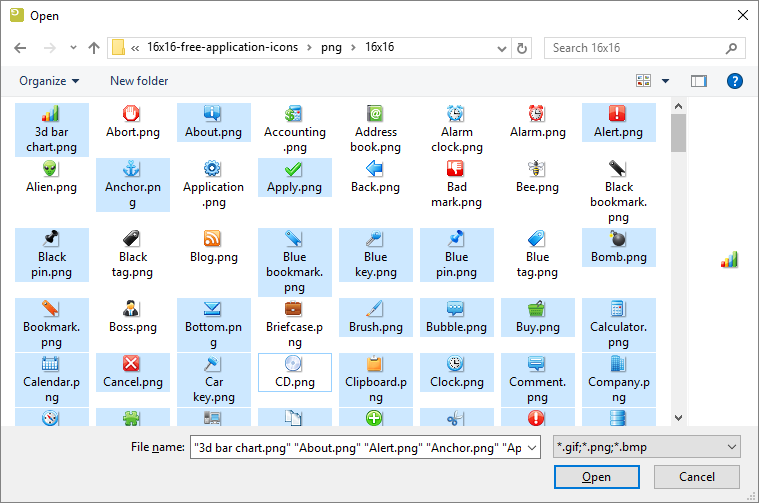759x503 pixels.
Task: Click the file list scrollbar down arrow
Action: click(678, 418)
